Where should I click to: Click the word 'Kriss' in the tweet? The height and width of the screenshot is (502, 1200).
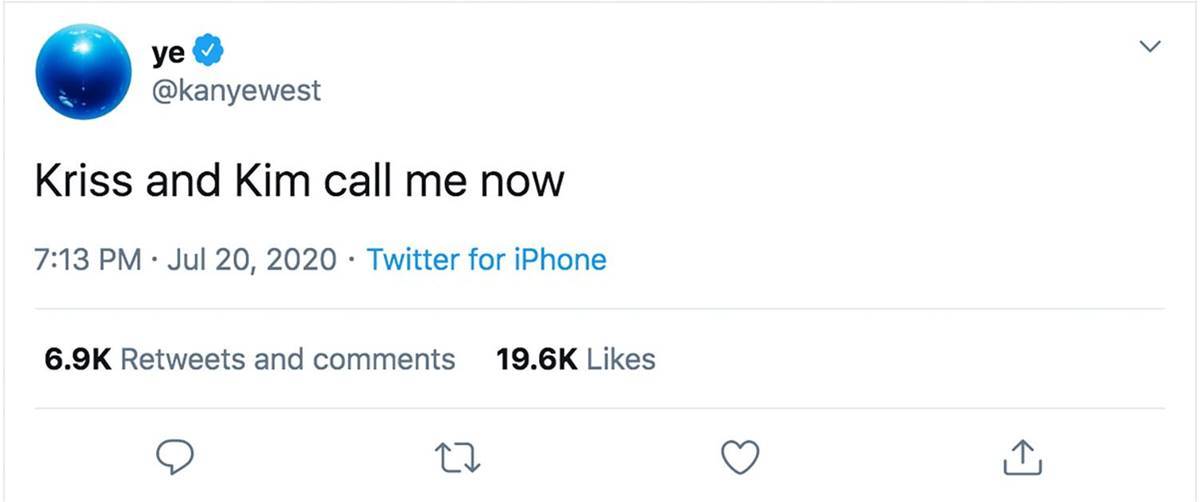click(85, 181)
